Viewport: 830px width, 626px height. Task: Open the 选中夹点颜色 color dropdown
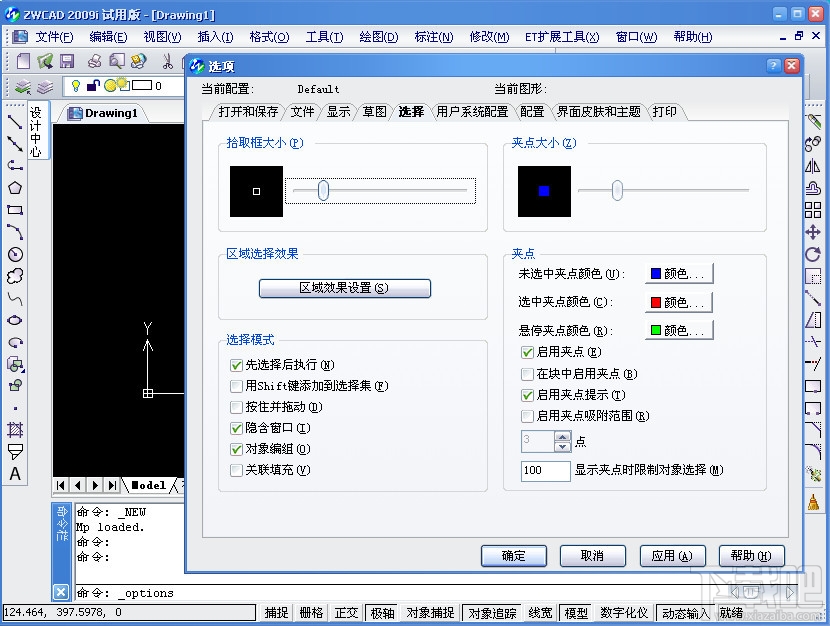tap(679, 302)
